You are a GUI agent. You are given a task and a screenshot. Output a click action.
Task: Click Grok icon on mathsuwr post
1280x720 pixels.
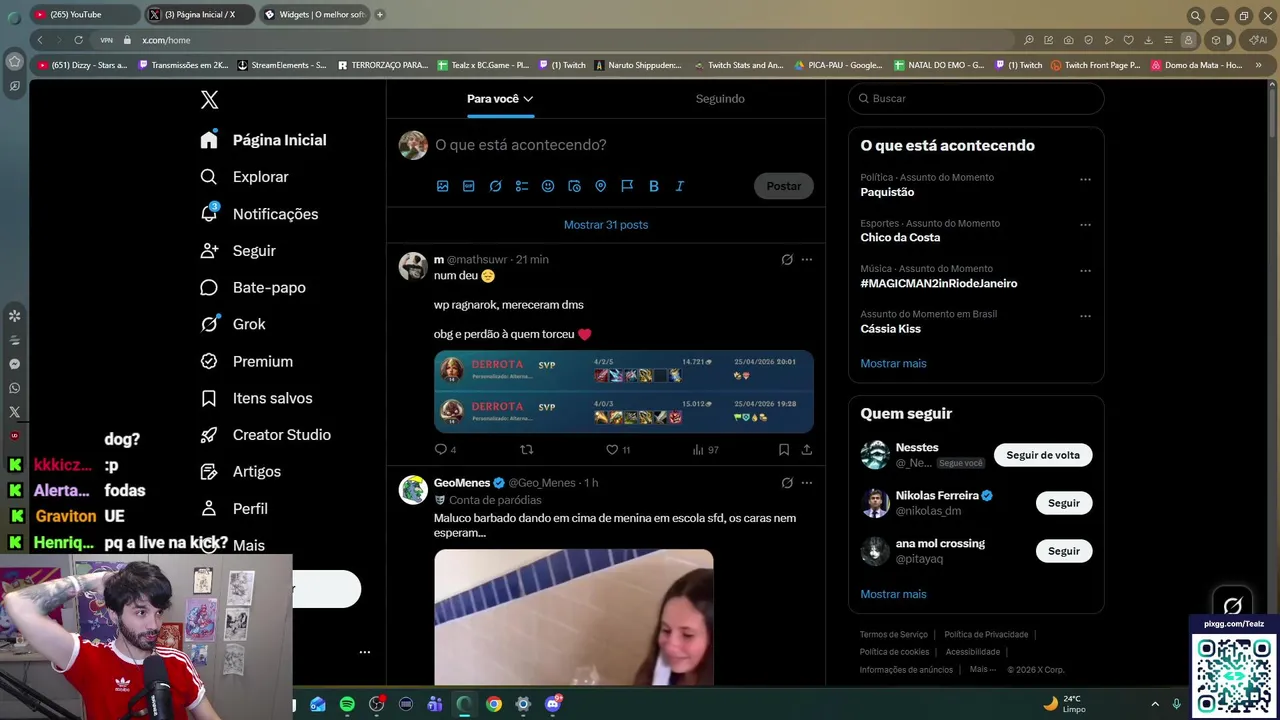coord(787,260)
